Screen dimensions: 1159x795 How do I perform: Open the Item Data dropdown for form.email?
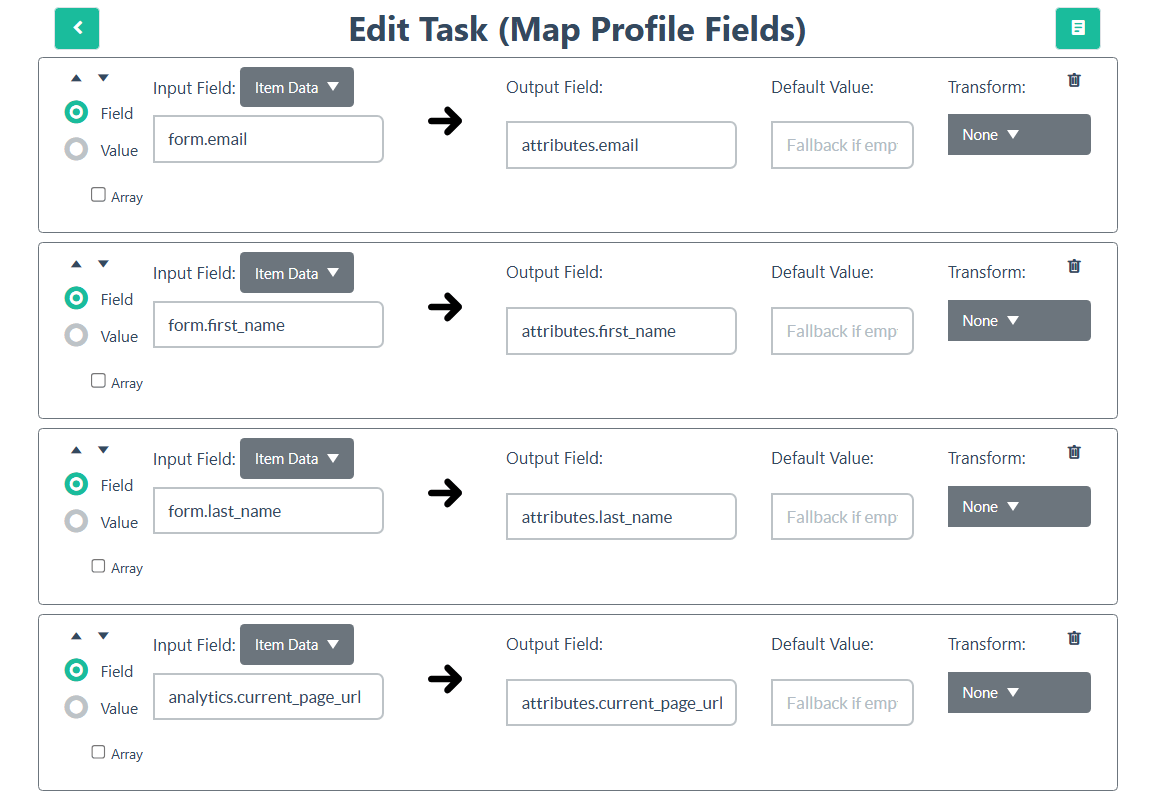tap(296, 87)
